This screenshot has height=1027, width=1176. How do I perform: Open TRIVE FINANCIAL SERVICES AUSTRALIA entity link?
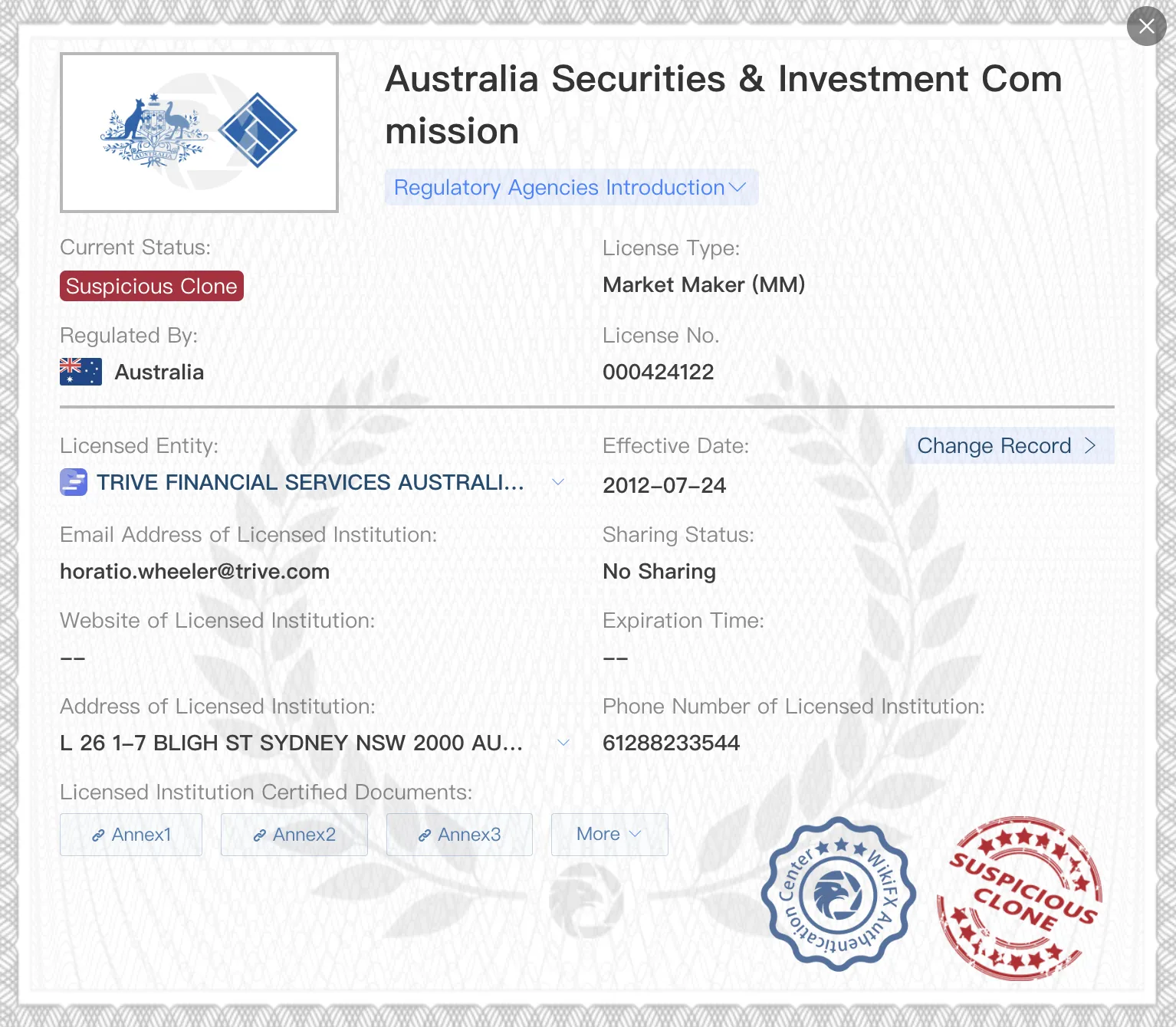point(310,482)
